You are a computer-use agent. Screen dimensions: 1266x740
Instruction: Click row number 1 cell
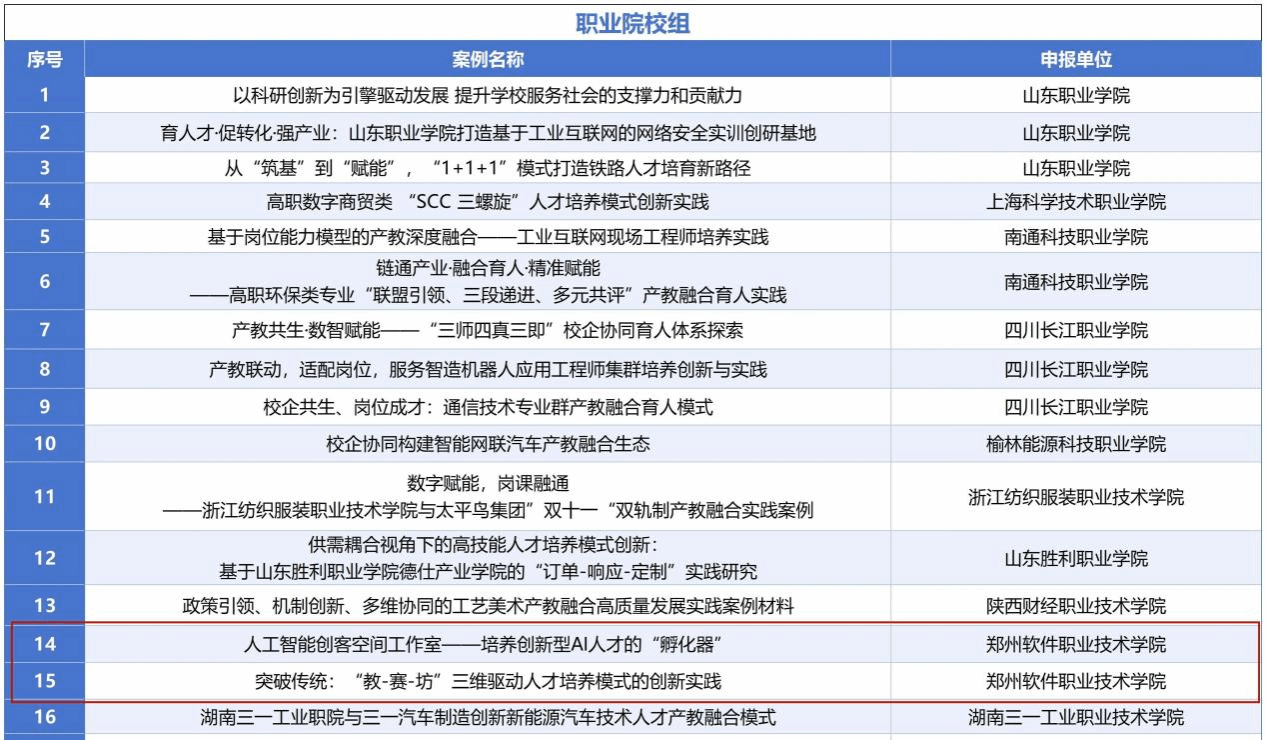pyautogui.click(x=44, y=96)
